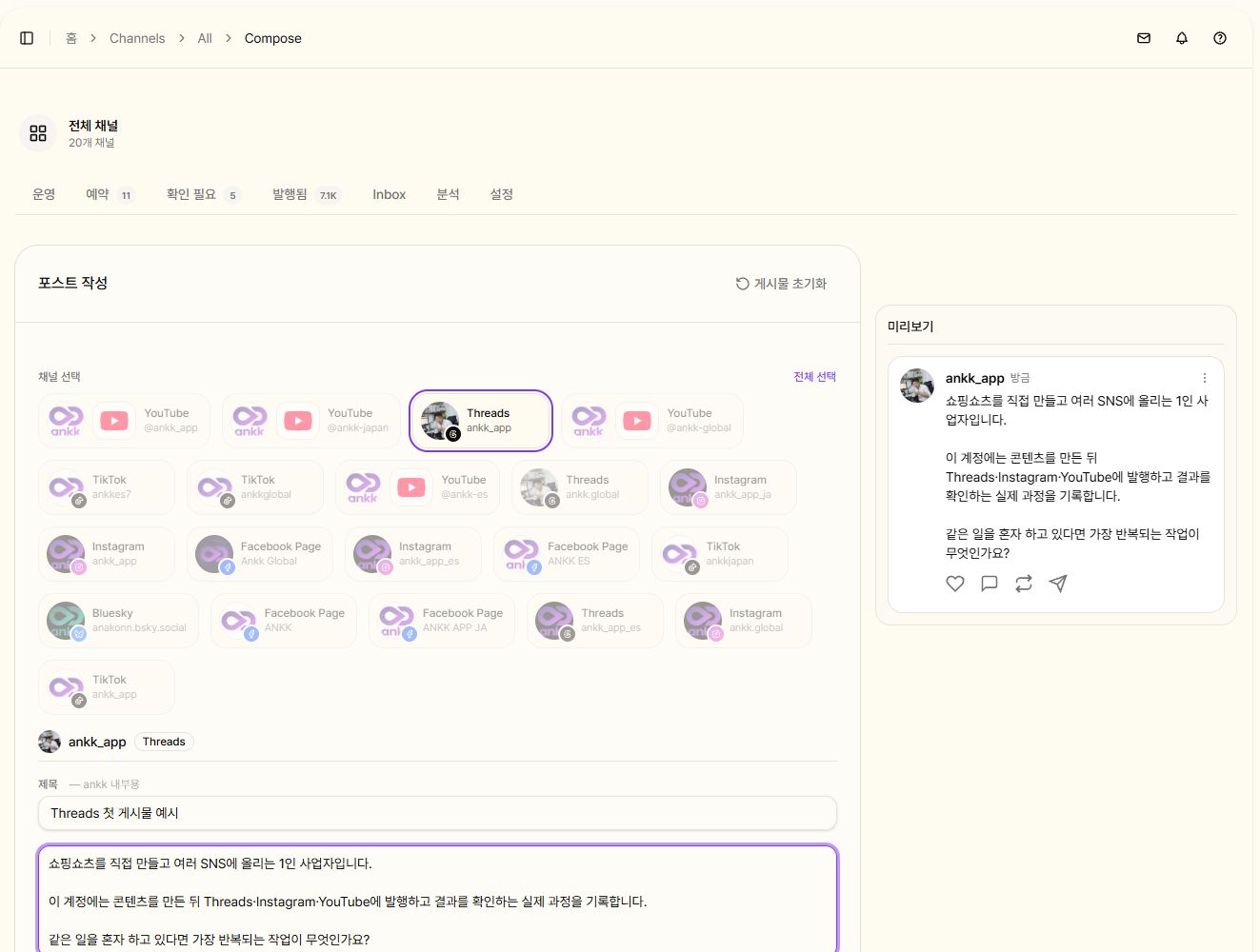The height and width of the screenshot is (952, 1260).
Task: Select Facebook Page ANKK APP JA channel
Action: [442, 621]
